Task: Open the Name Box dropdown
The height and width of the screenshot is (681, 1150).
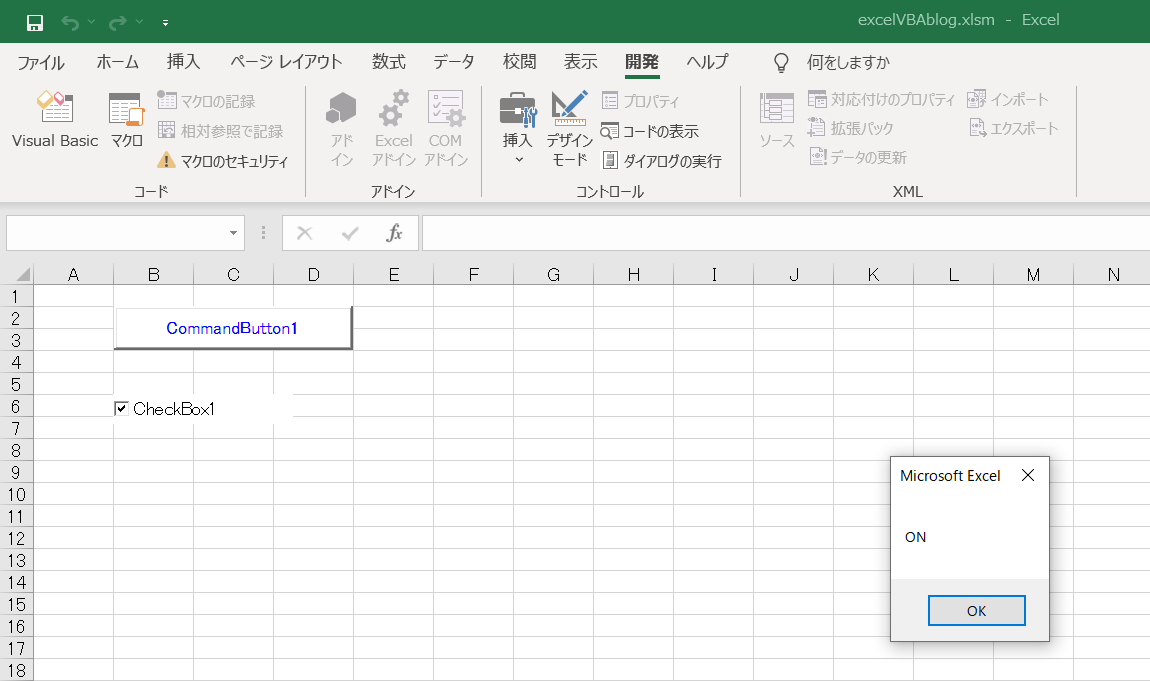Action: [232, 232]
